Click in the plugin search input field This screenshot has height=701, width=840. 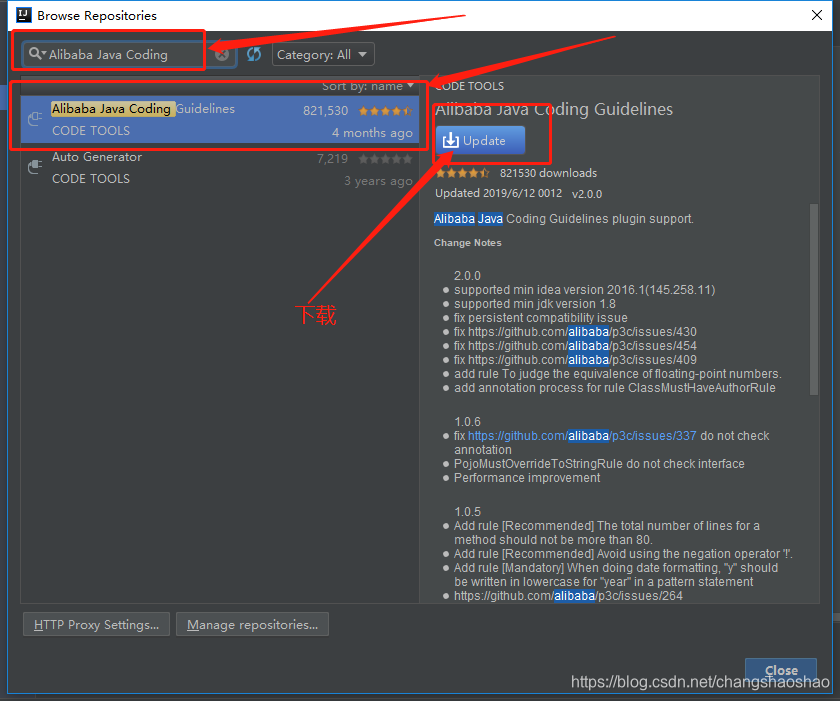tap(129, 55)
